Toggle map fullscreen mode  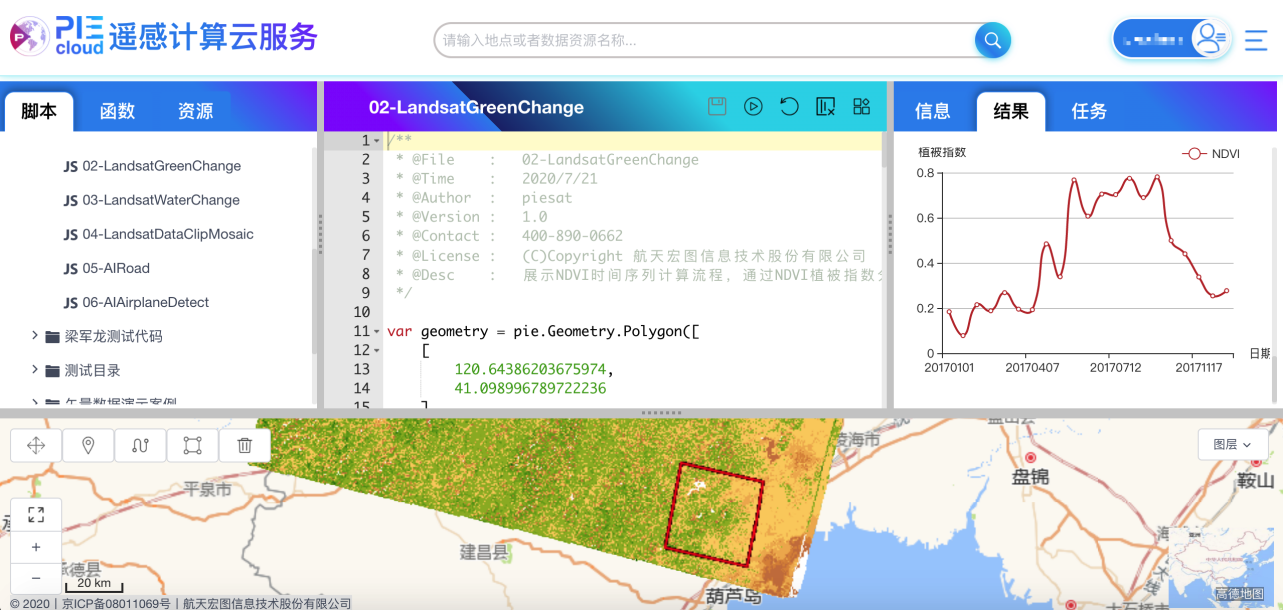coord(36,515)
